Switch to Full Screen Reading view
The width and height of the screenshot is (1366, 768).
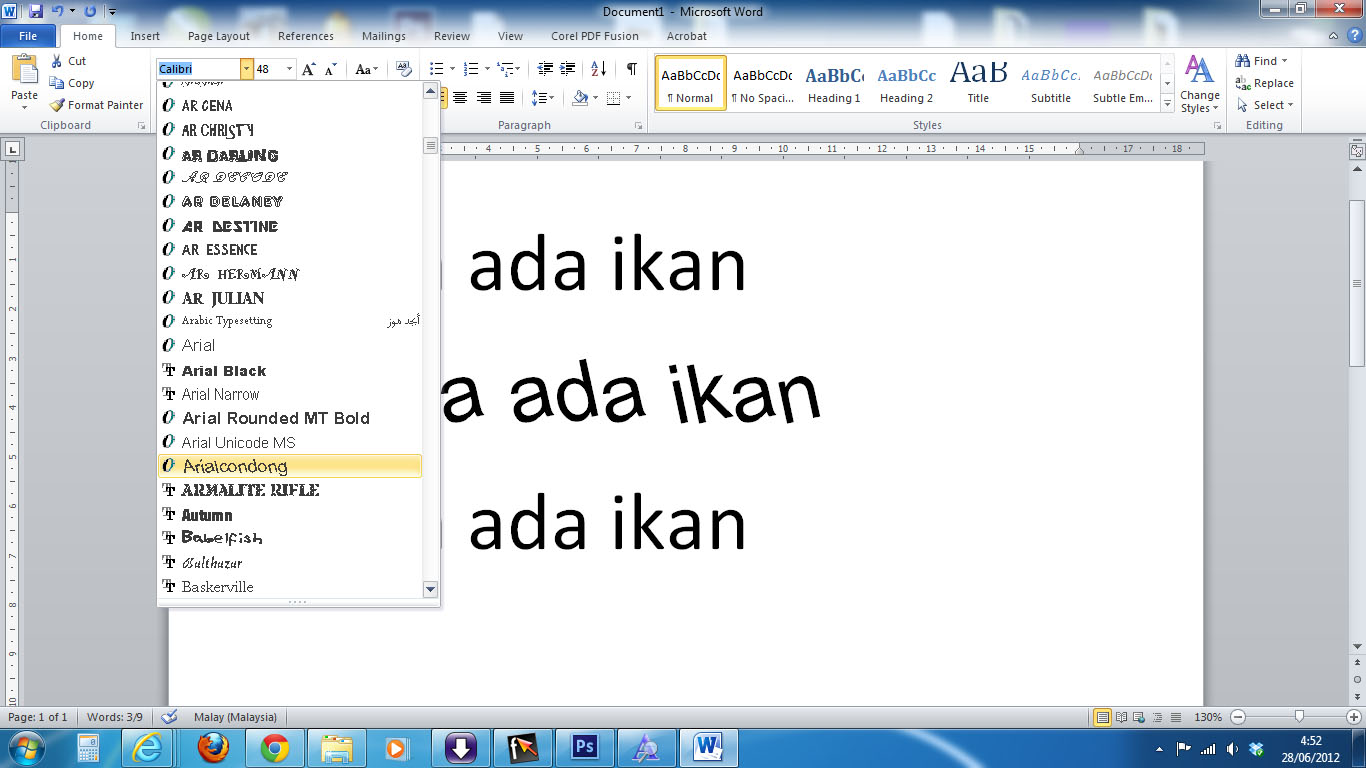(1122, 717)
